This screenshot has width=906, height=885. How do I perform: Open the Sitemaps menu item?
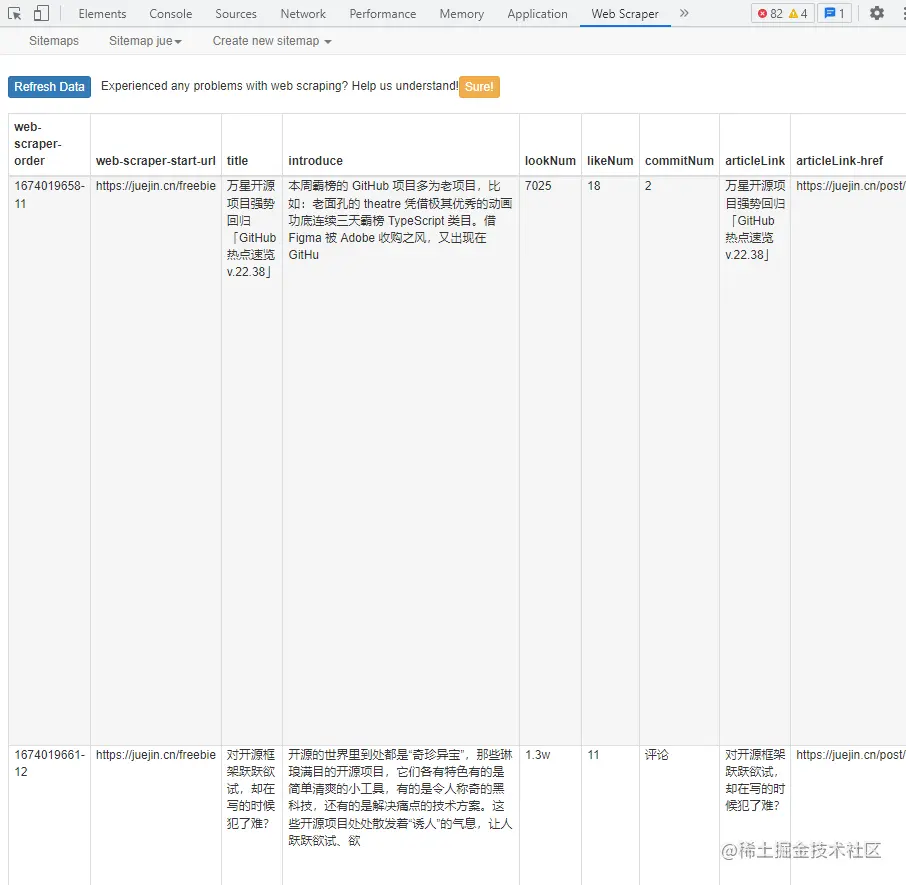pos(54,41)
